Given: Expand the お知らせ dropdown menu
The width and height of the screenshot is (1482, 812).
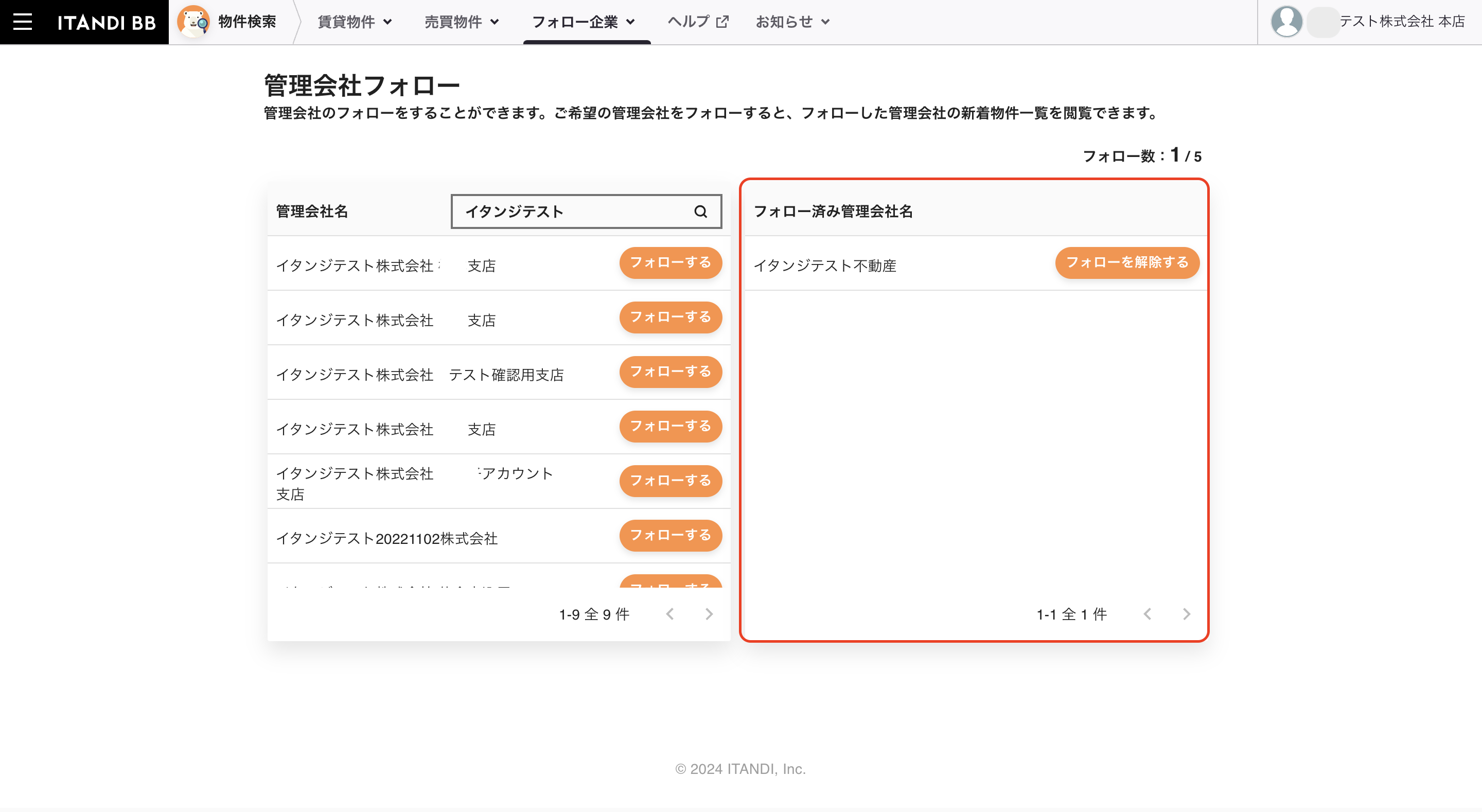Looking at the screenshot, I should click(793, 22).
